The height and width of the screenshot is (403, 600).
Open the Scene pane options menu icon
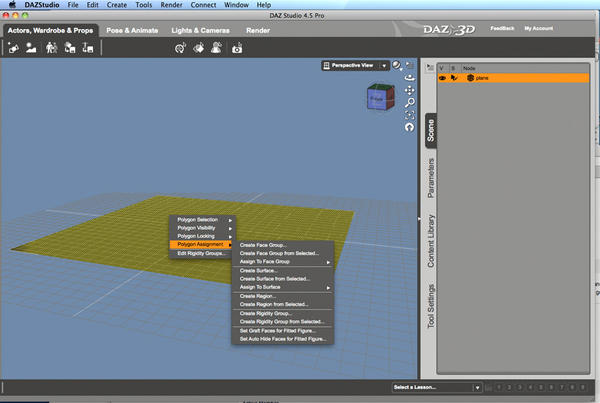click(430, 68)
